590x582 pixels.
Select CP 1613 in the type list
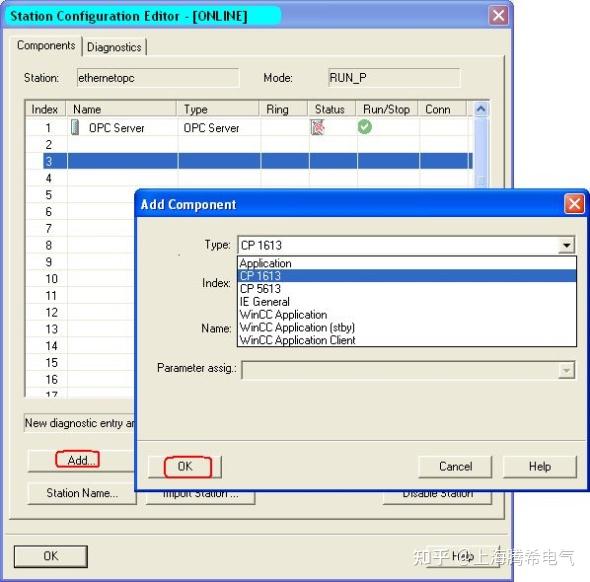407,276
